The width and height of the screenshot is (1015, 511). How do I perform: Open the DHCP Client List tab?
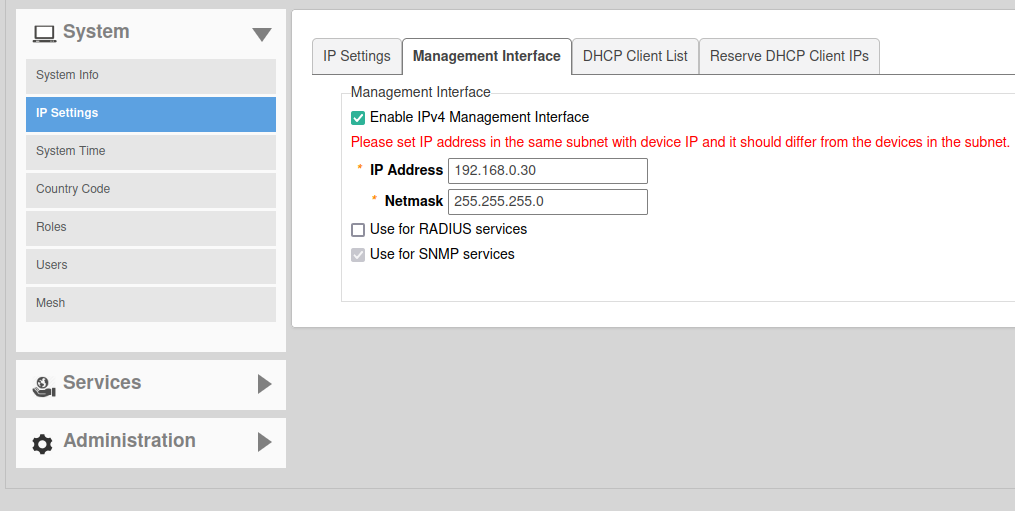click(x=635, y=56)
